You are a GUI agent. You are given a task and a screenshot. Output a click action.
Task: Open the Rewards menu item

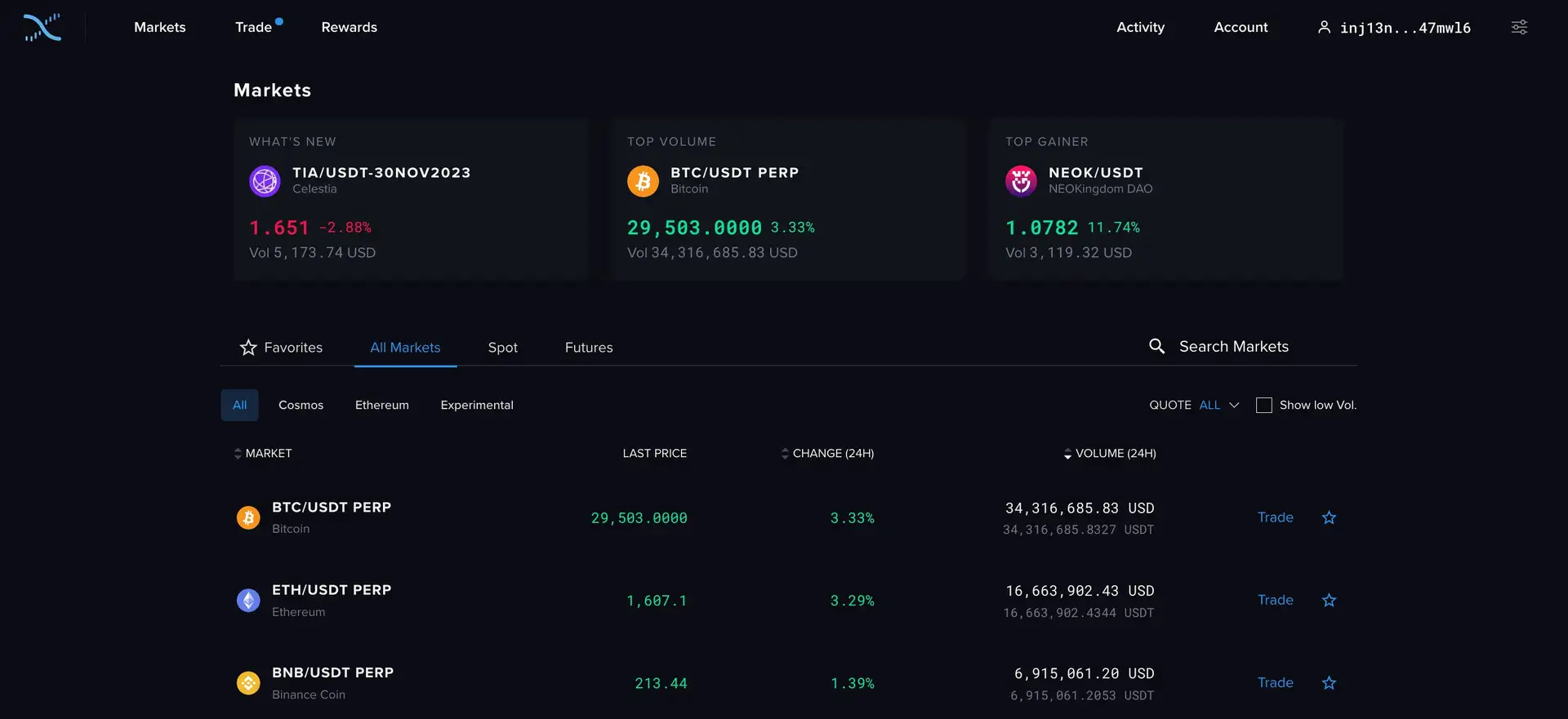point(349,27)
